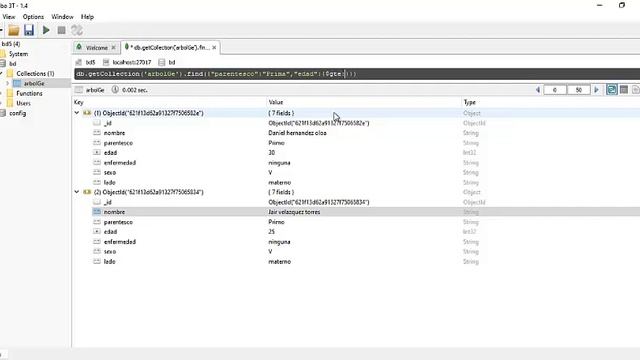The height and width of the screenshot is (360, 640).
Task: Switch to the Welcome tab
Action: coord(96,48)
